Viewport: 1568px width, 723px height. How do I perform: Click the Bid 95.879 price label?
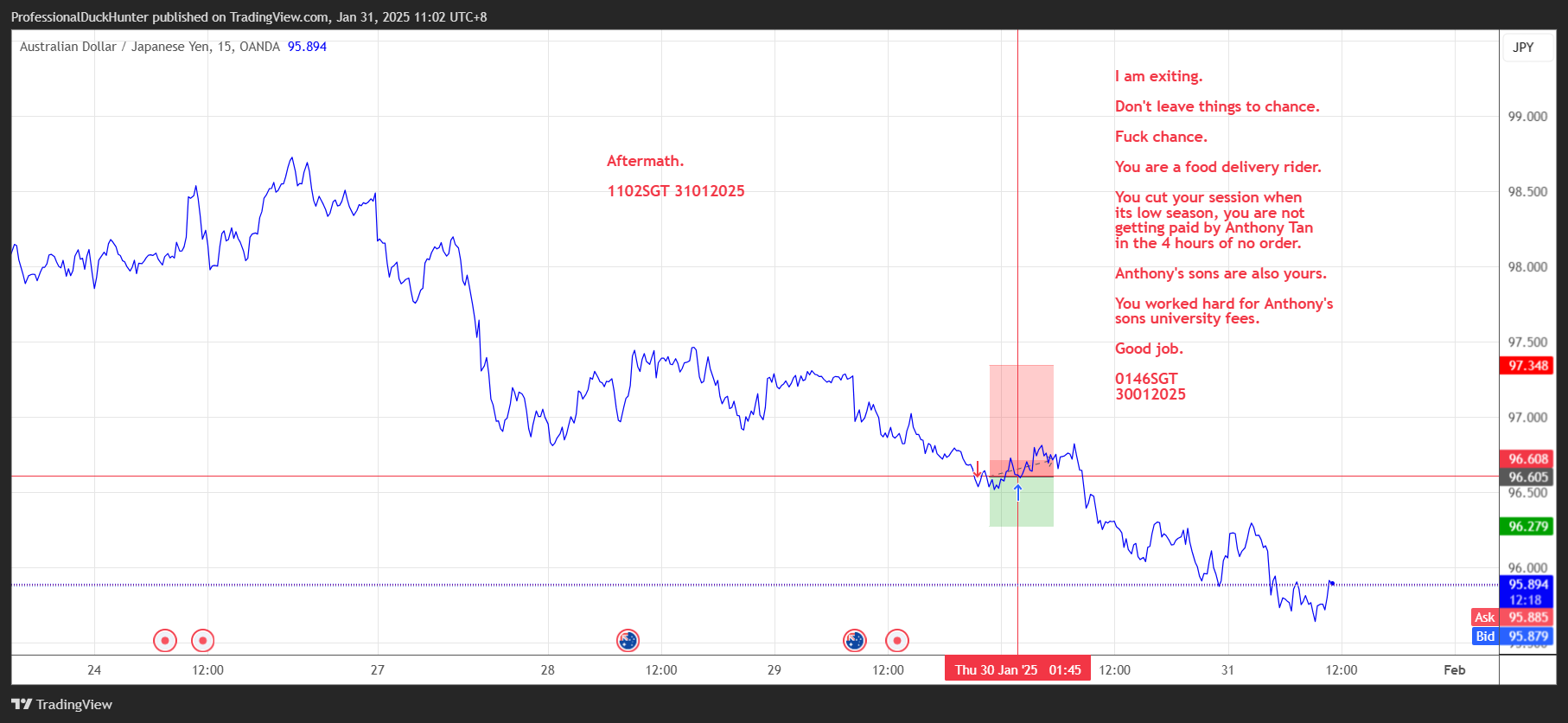click(x=1513, y=637)
